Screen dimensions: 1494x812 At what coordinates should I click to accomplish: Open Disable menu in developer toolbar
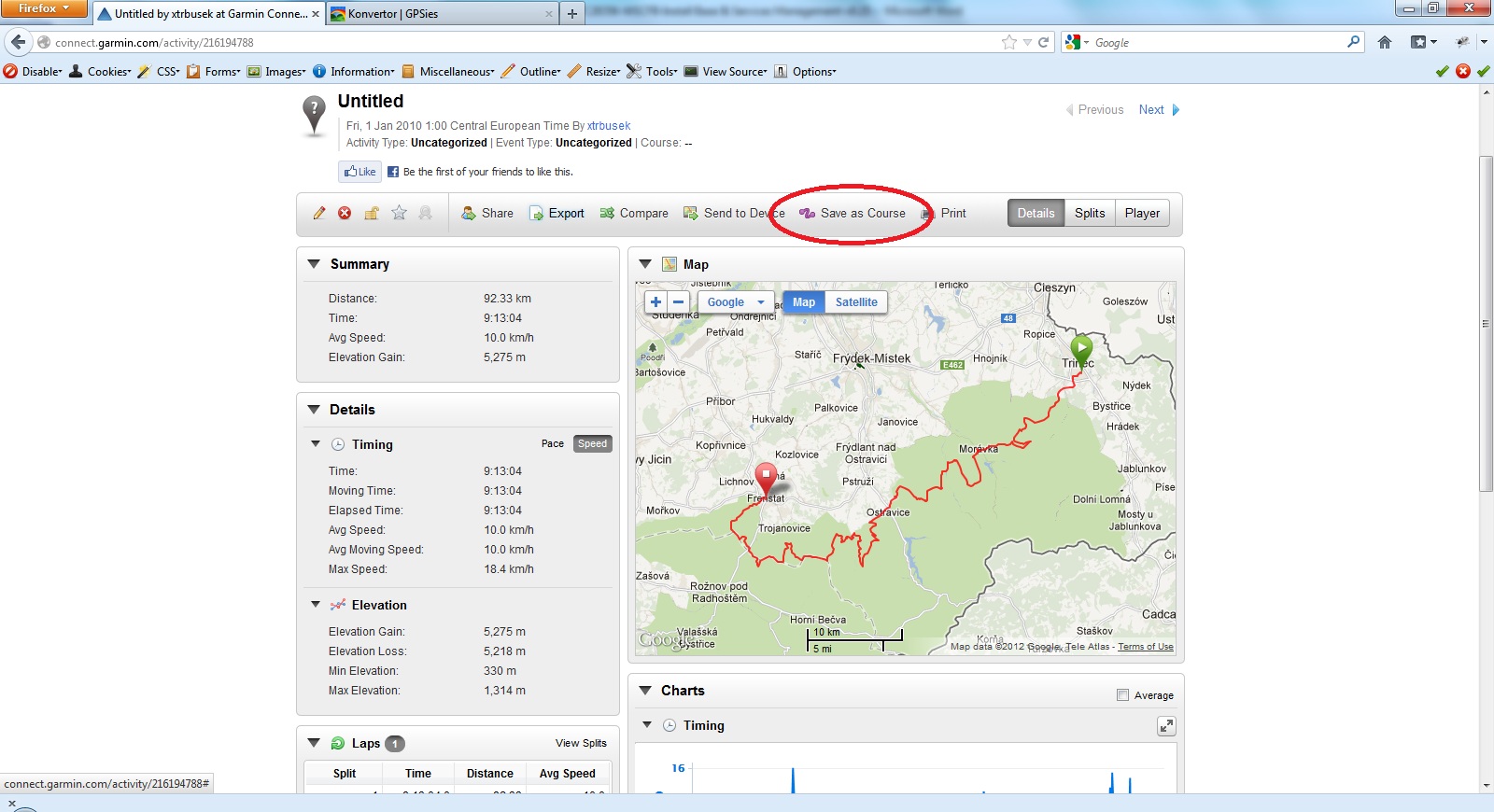34,71
